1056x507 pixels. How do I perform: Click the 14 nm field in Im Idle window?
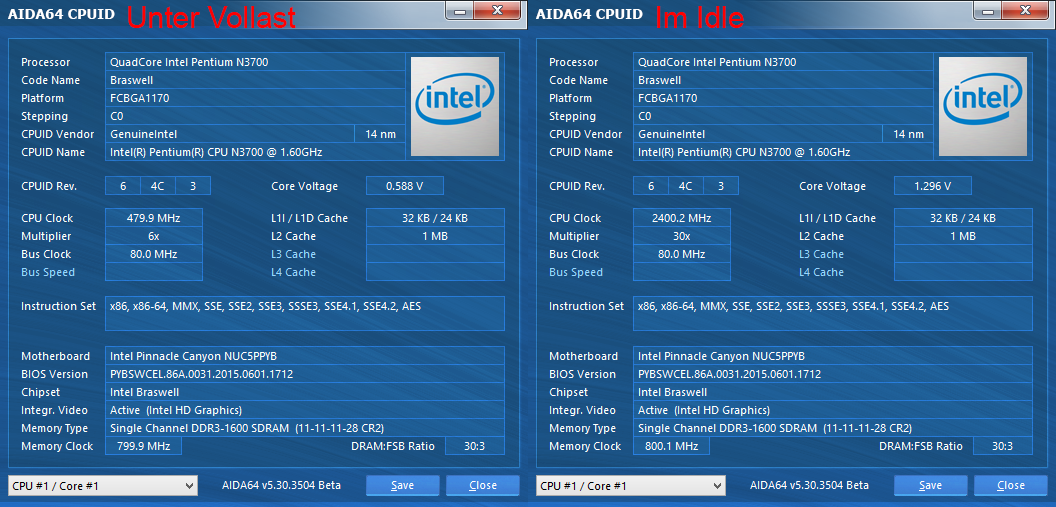[x=909, y=134]
